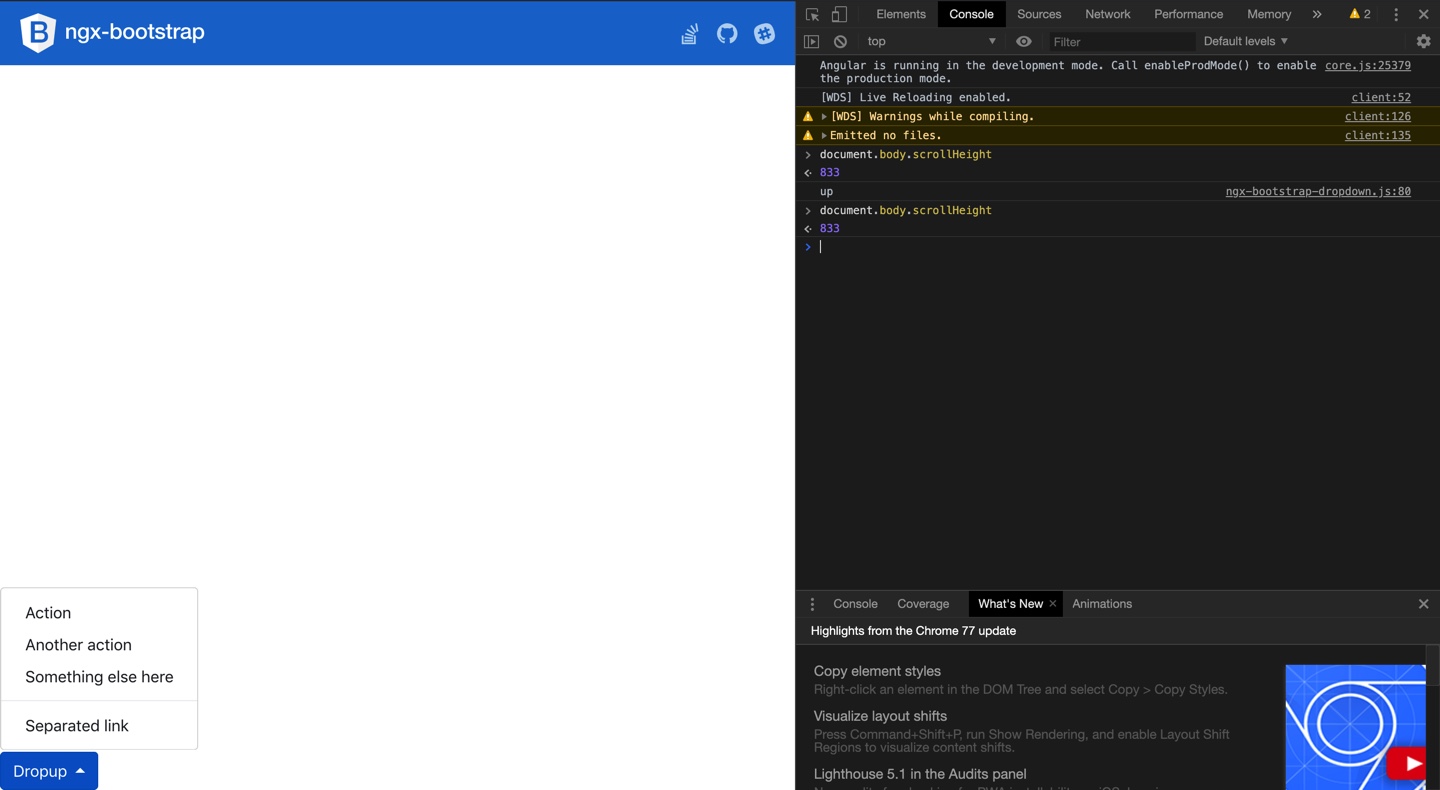Switch to the Elements panel tab
This screenshot has height=790, width=1440.
click(x=900, y=14)
